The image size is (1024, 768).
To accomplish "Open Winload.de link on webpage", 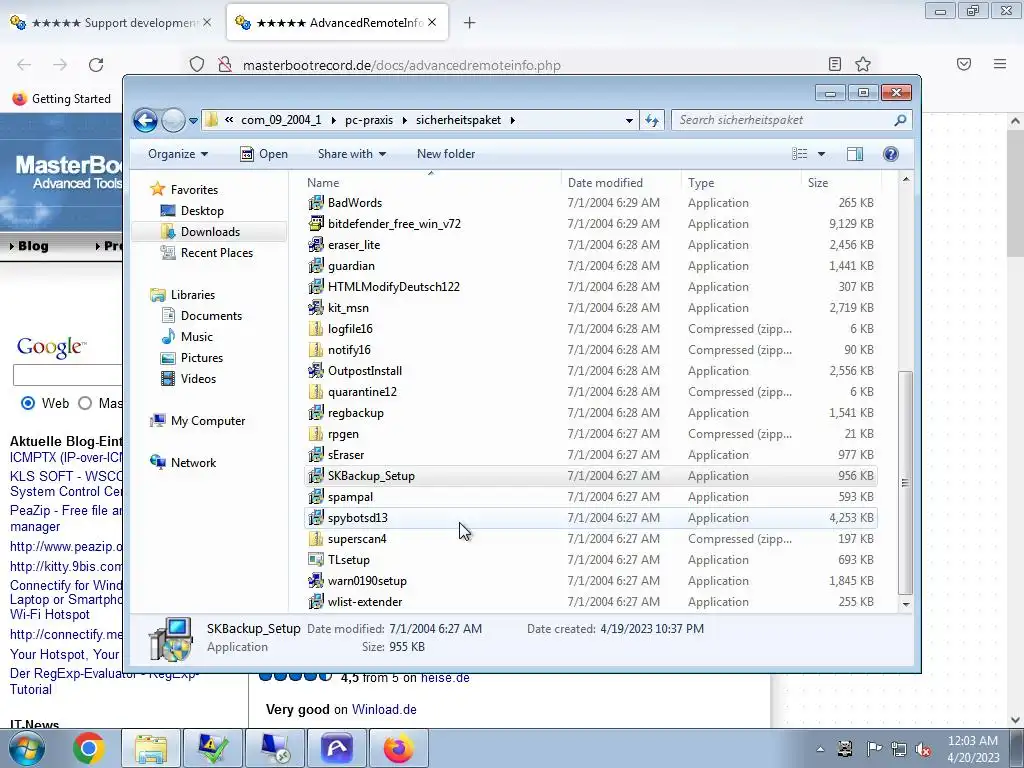I will pos(384,709).
